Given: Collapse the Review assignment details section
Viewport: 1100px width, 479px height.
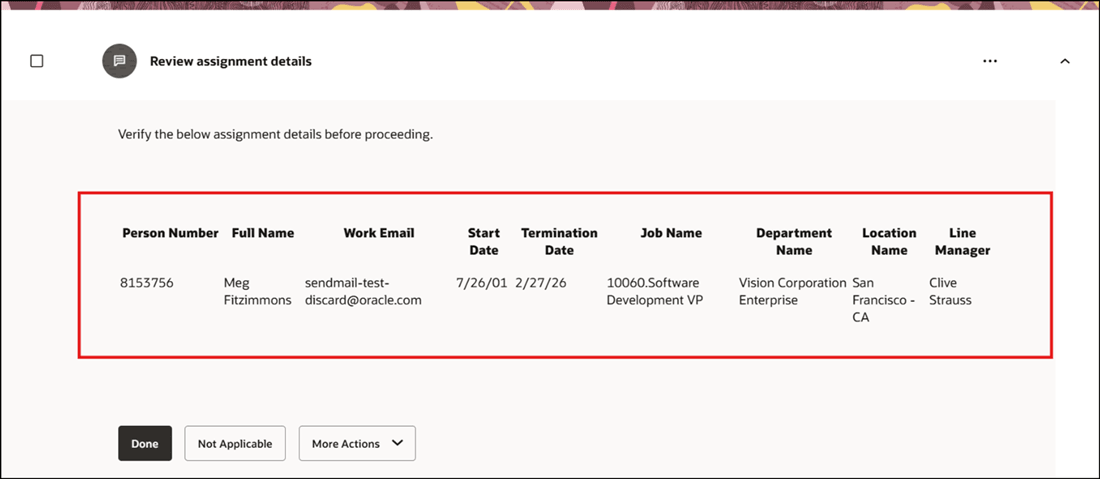Looking at the screenshot, I should [1065, 61].
